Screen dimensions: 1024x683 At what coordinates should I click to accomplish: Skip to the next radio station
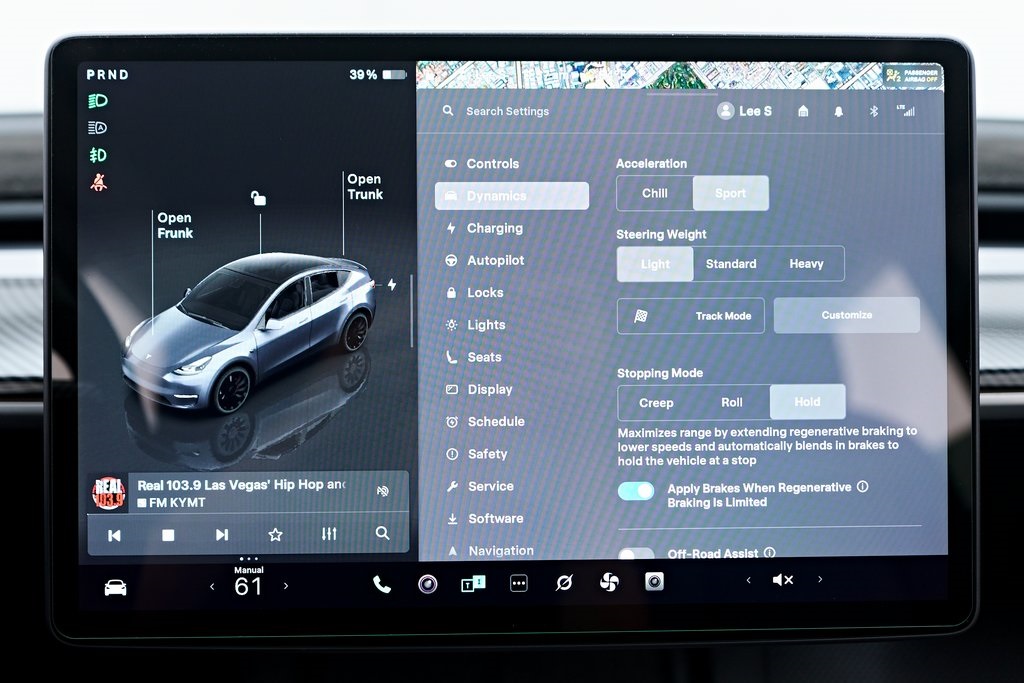(x=222, y=535)
